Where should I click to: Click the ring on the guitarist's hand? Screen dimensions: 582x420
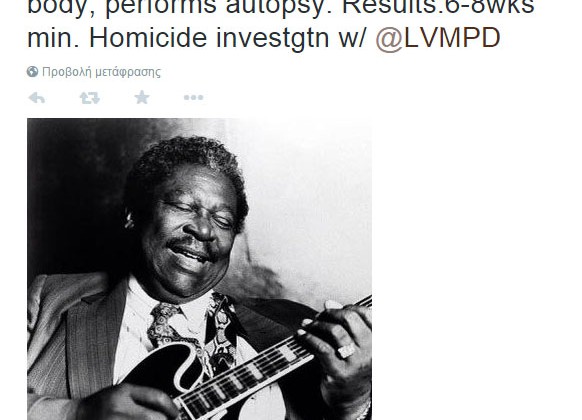pyautogui.click(x=346, y=351)
